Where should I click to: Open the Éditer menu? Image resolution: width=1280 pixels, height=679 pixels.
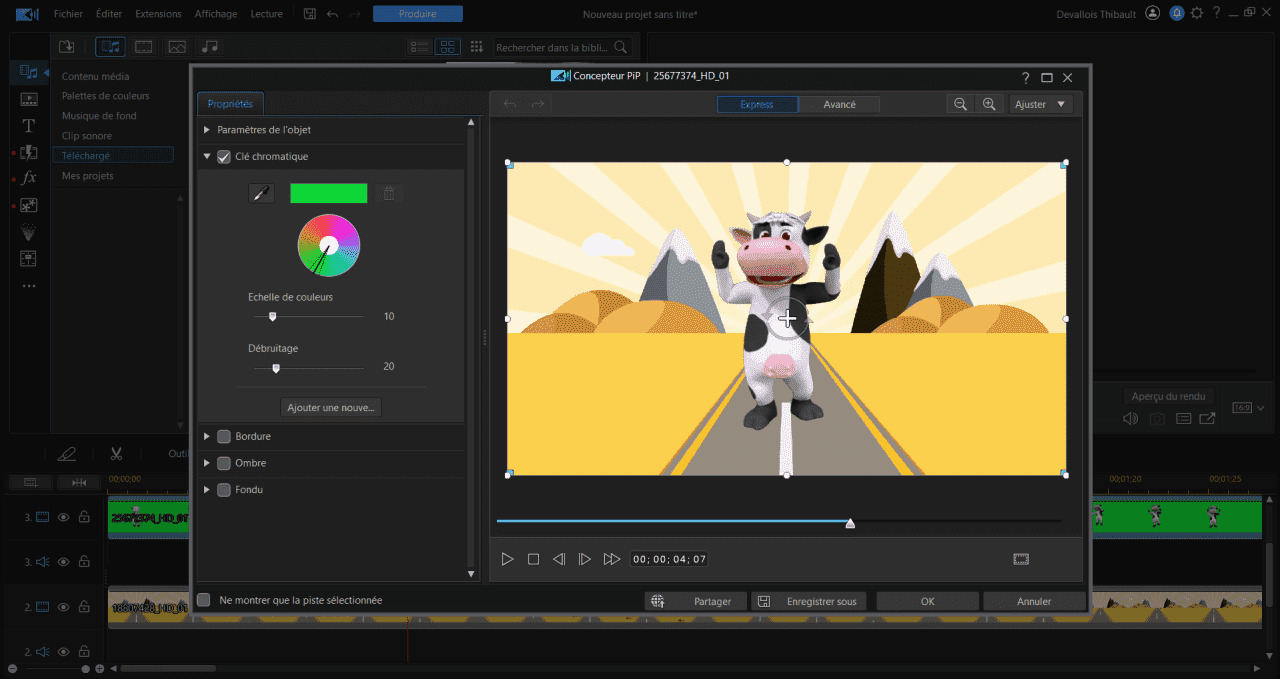click(x=109, y=14)
